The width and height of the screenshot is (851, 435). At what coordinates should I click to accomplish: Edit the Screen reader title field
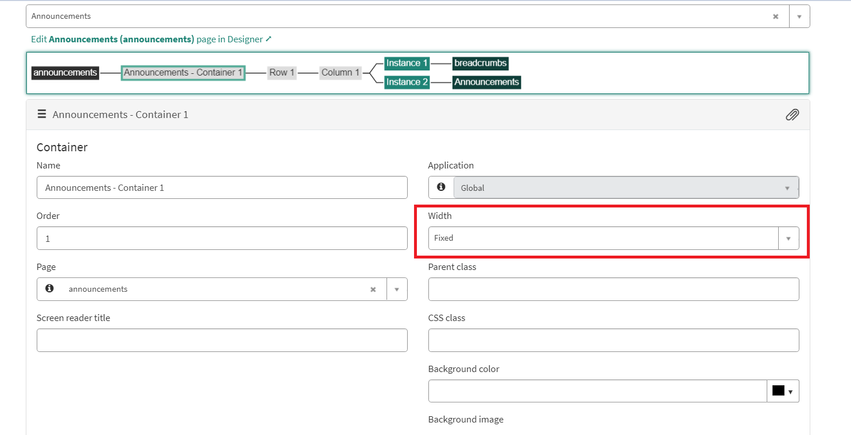(222, 340)
